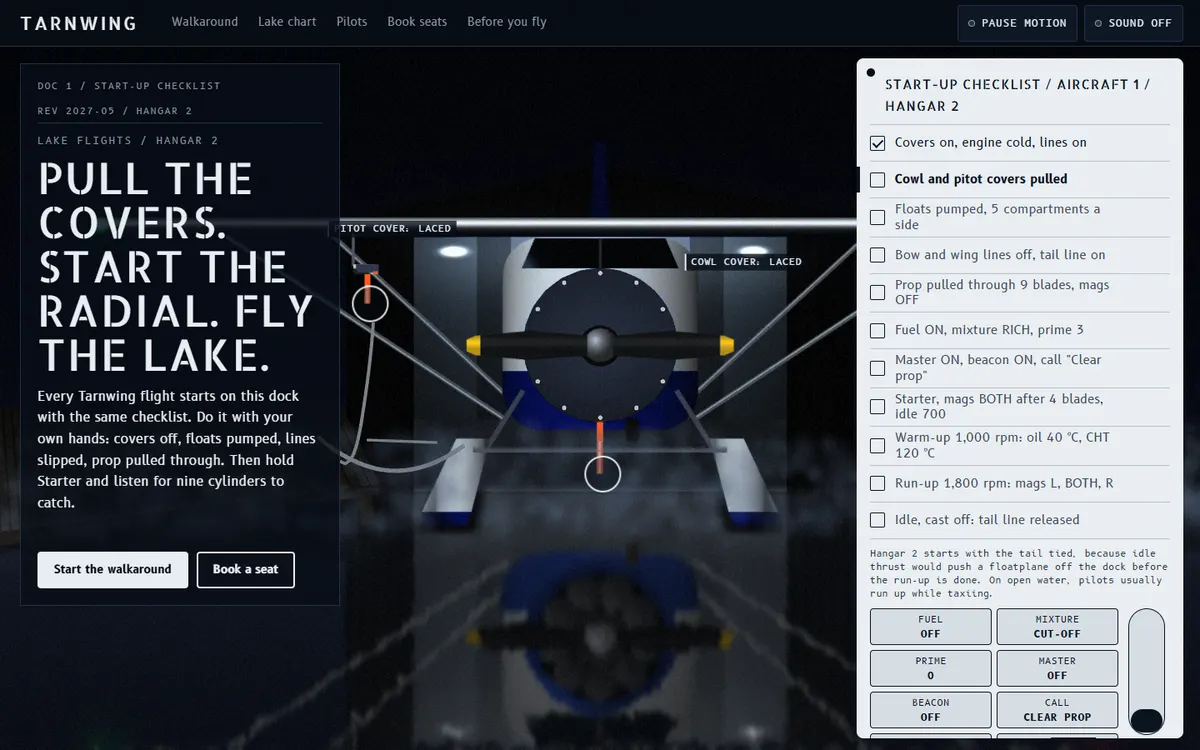Click the Doc 1 / Start-up Checklist label
The image size is (1200, 750).
coord(129,86)
